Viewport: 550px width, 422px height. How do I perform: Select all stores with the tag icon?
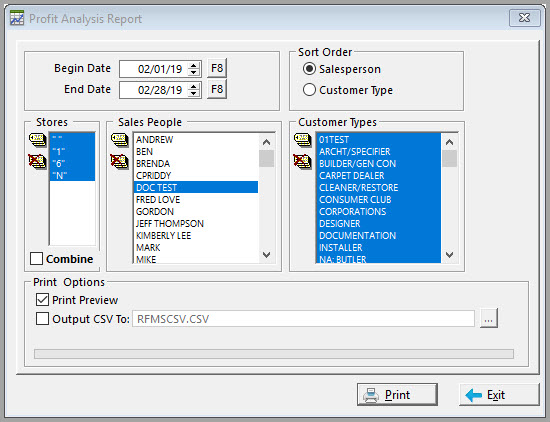[x=38, y=140]
